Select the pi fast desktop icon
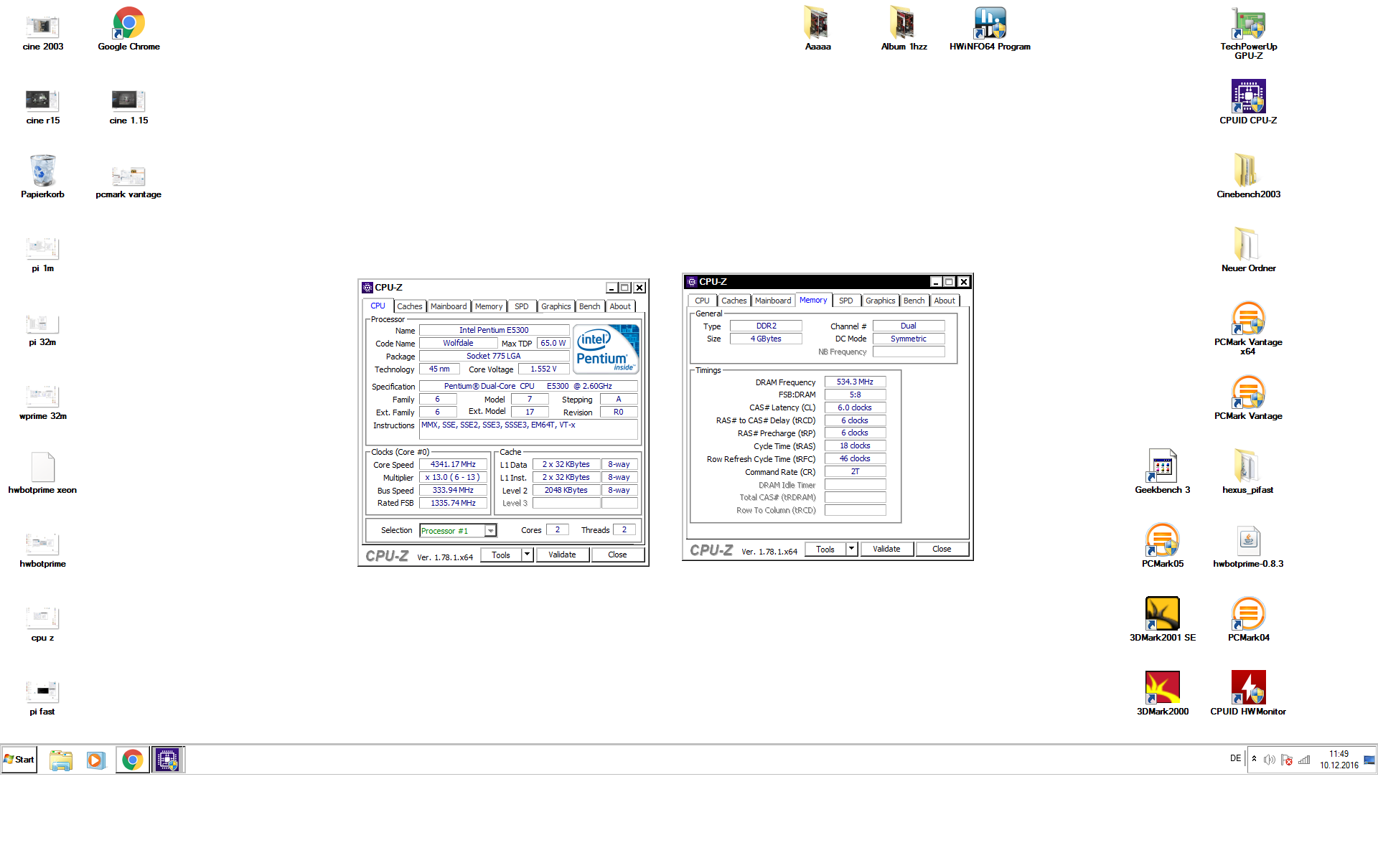Screen dimensions: 1378x868 [x=42, y=697]
